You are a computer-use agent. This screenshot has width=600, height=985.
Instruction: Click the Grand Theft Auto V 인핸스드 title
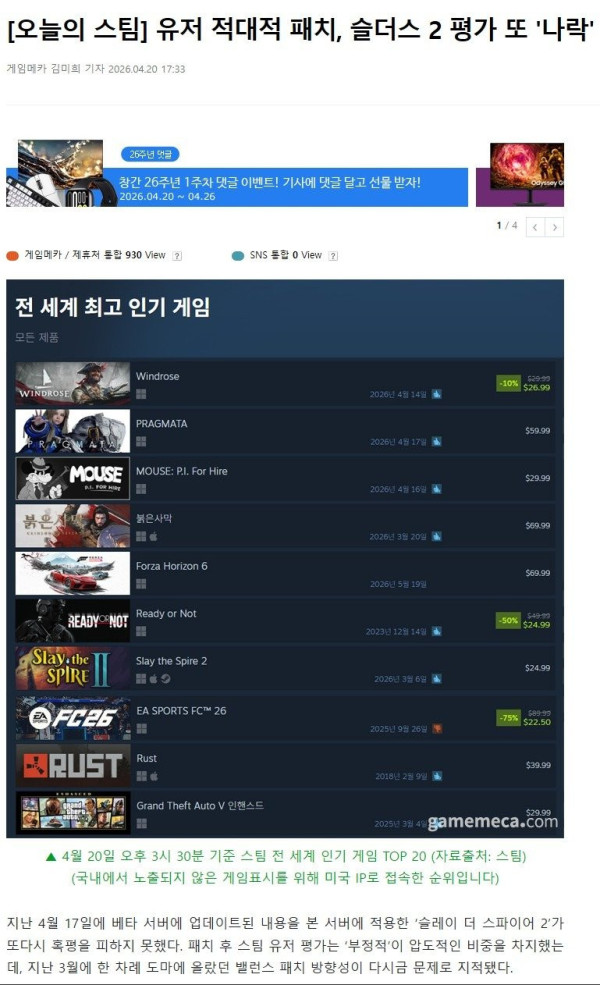(x=200, y=805)
